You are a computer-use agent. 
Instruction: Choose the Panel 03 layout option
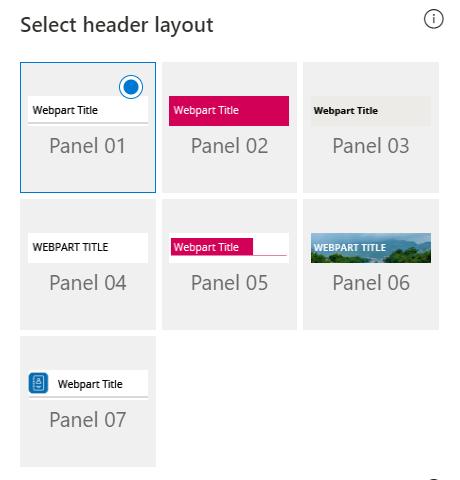(x=371, y=127)
